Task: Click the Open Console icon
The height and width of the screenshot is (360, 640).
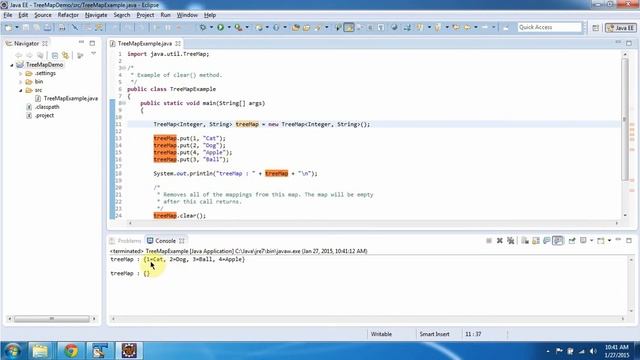Action: pyautogui.click(x=601, y=241)
